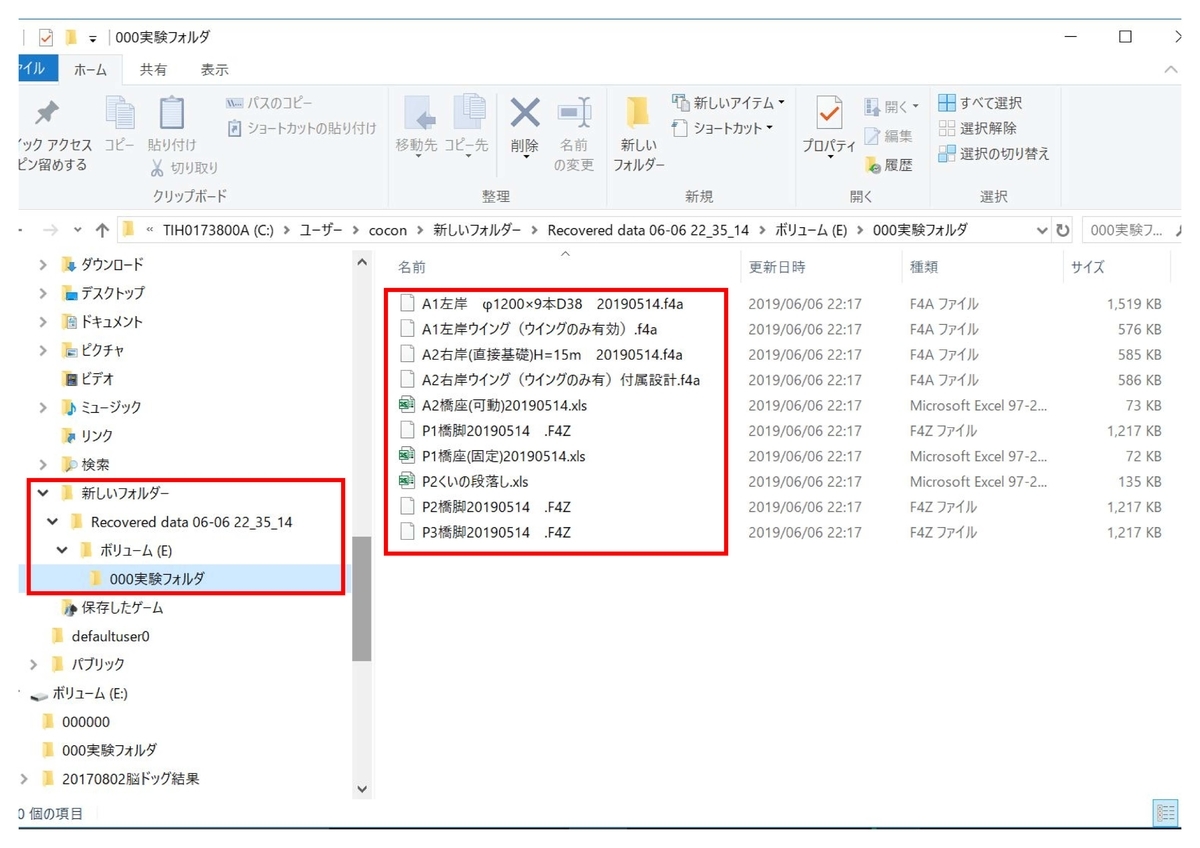Screen dimensions: 1200x848
Task: Sort by 種類 column header
Action: coord(924,267)
